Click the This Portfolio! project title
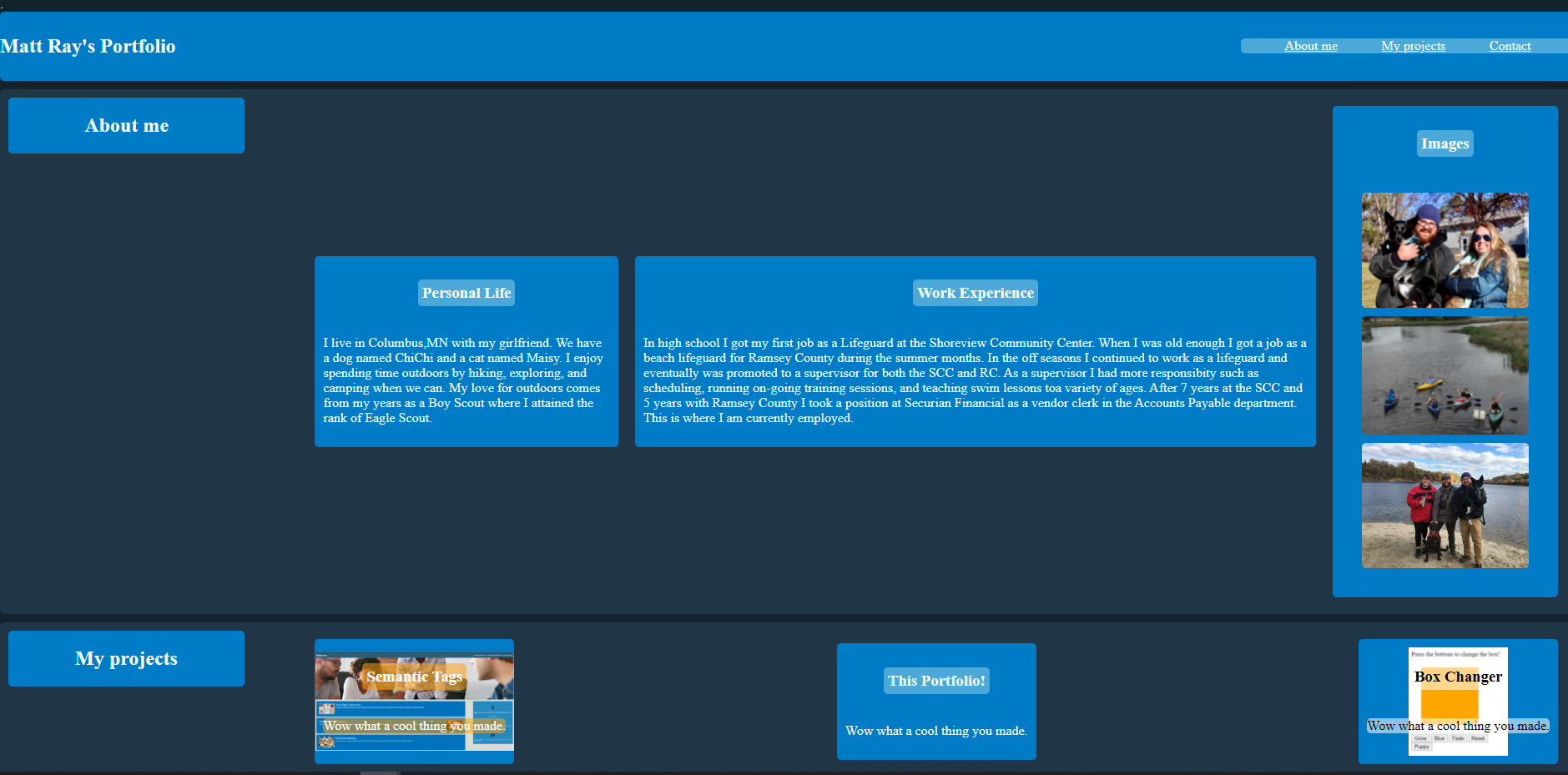 [x=936, y=681]
